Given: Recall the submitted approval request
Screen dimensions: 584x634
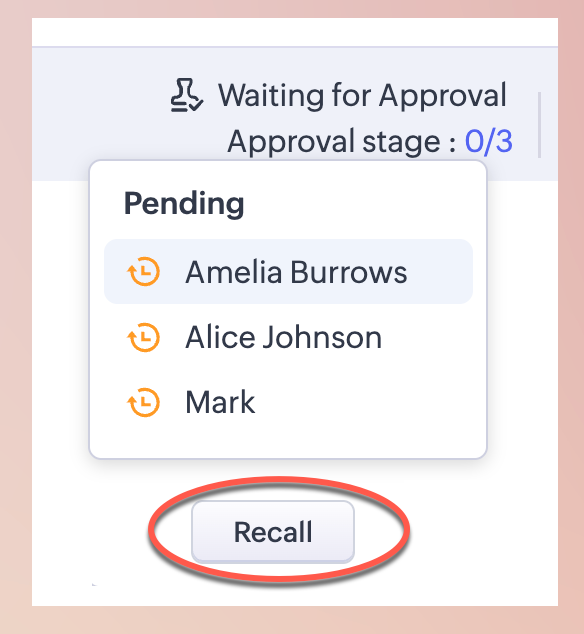Looking at the screenshot, I should coord(273,532).
